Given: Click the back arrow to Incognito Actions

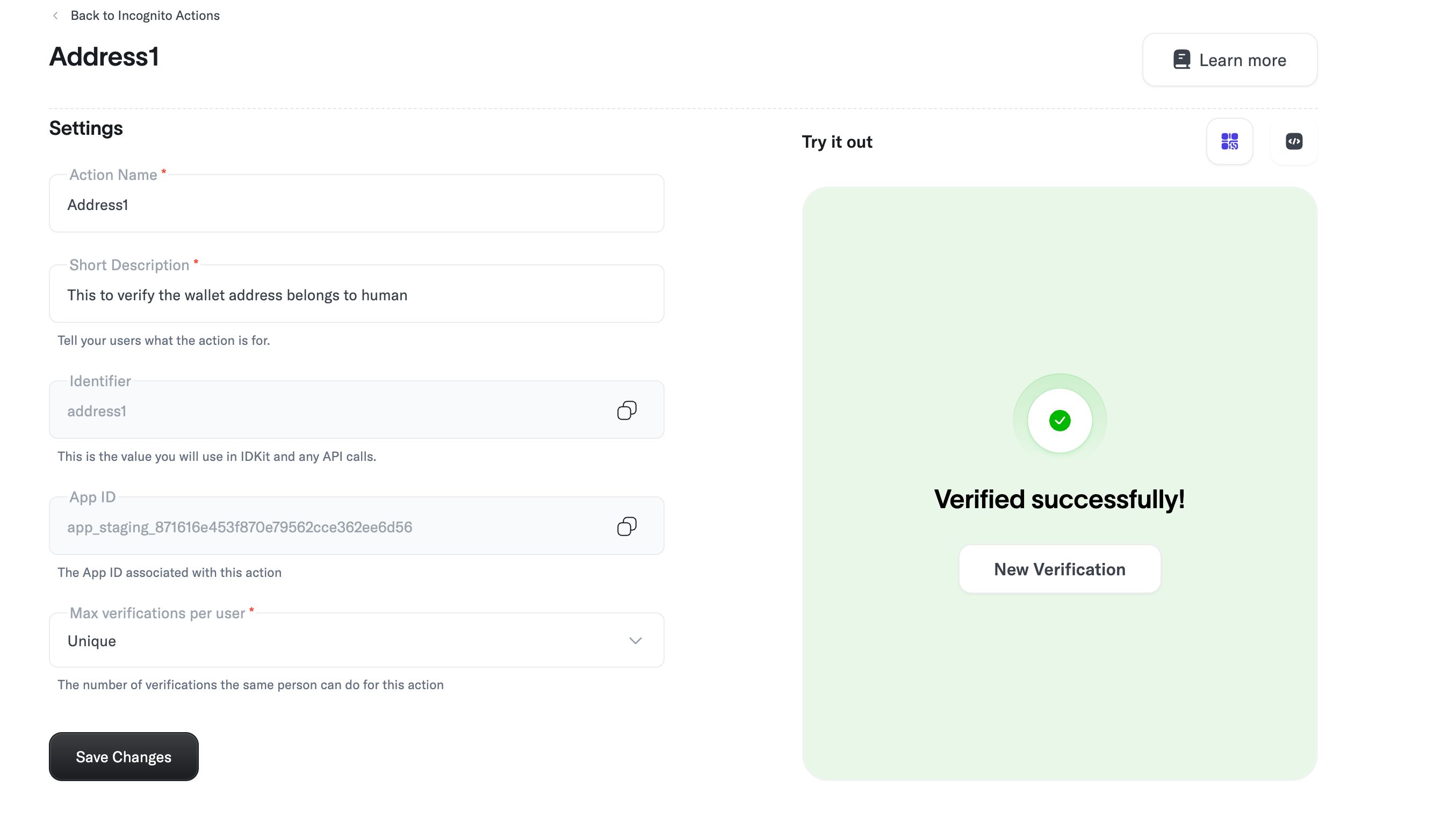Looking at the screenshot, I should tap(55, 16).
